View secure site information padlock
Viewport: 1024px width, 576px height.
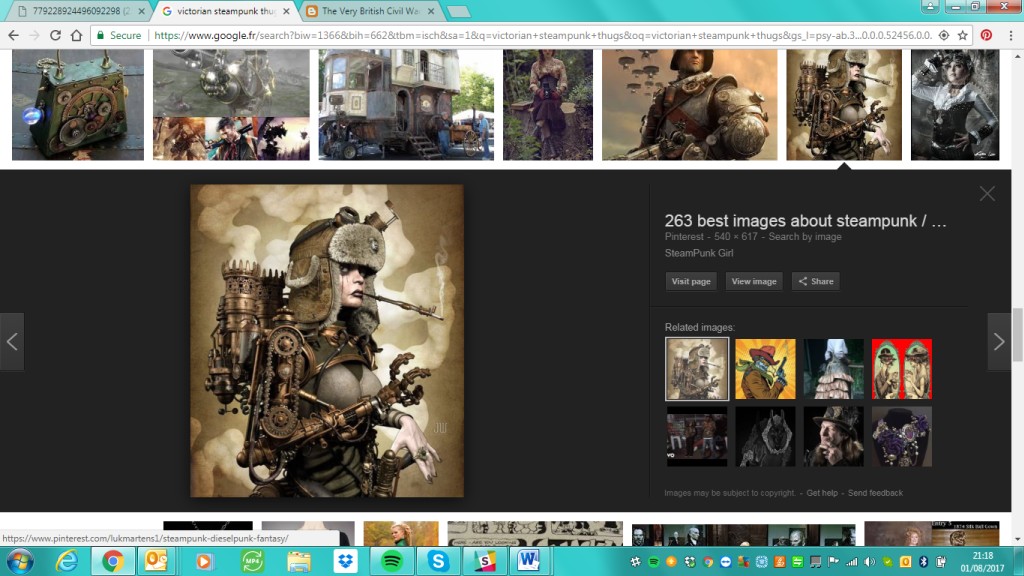(x=101, y=35)
